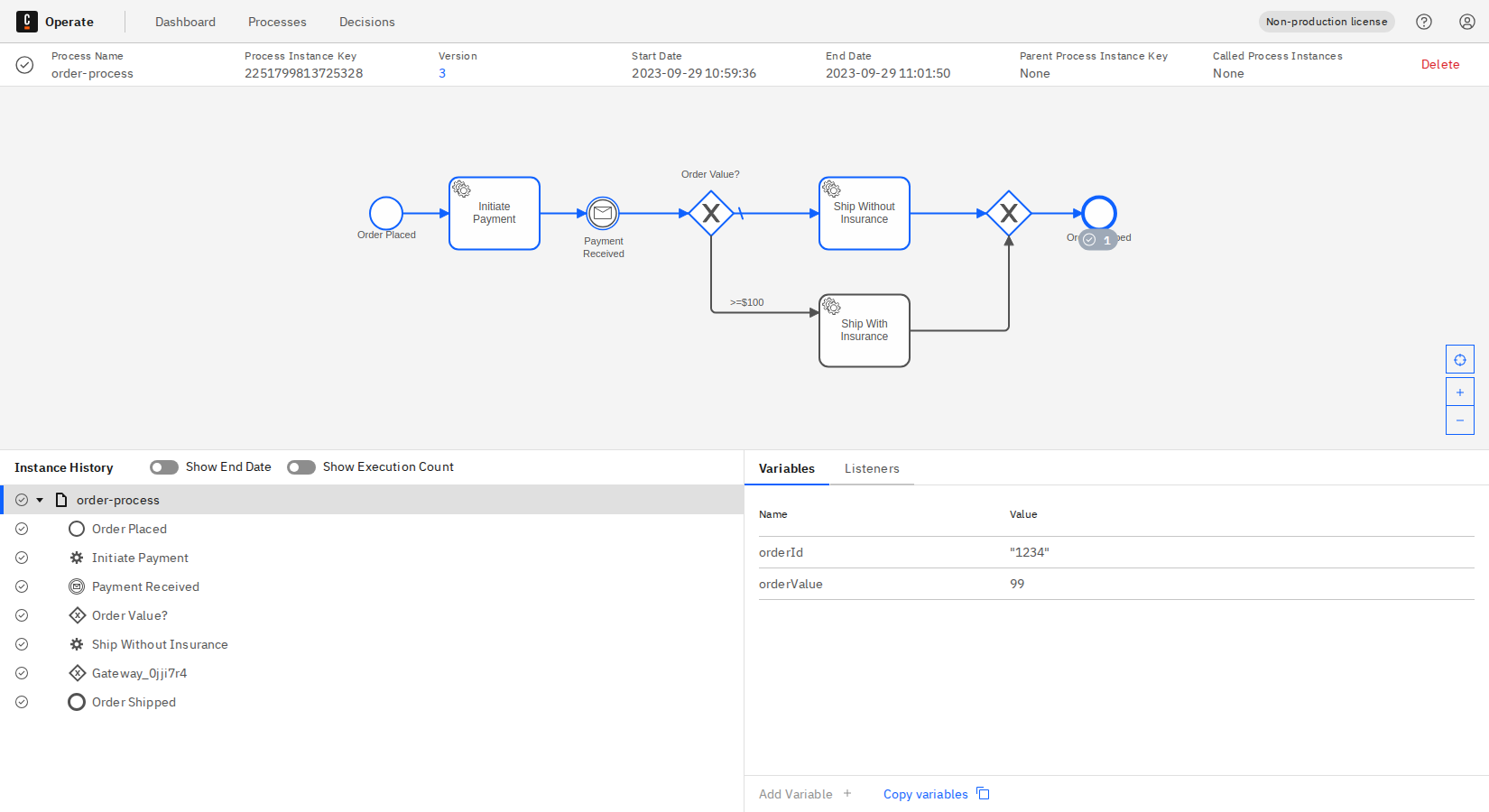The image size is (1489, 812).
Task: Toggle Show End Date off after enabling
Action: pos(163,466)
